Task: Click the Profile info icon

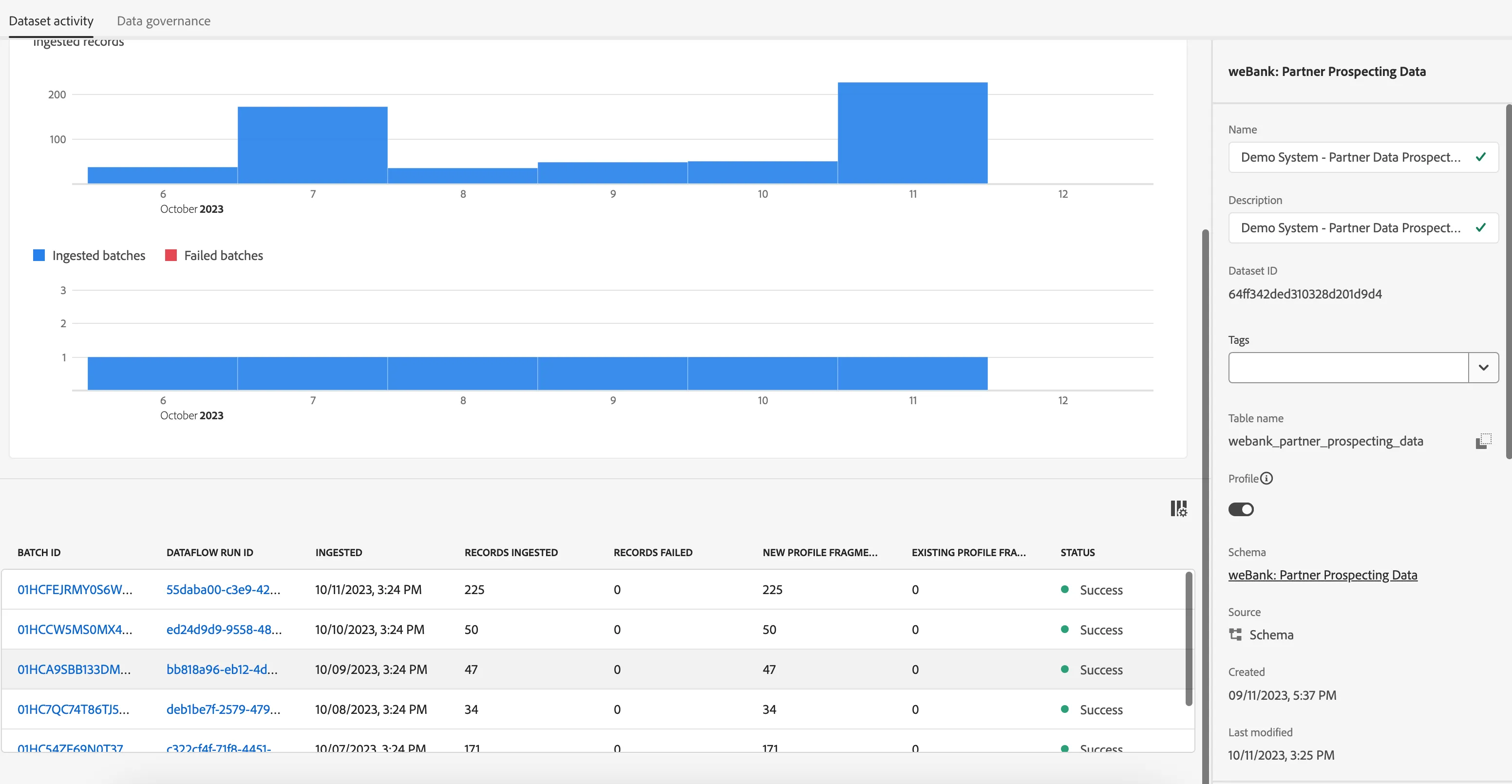Action: coord(1266,478)
